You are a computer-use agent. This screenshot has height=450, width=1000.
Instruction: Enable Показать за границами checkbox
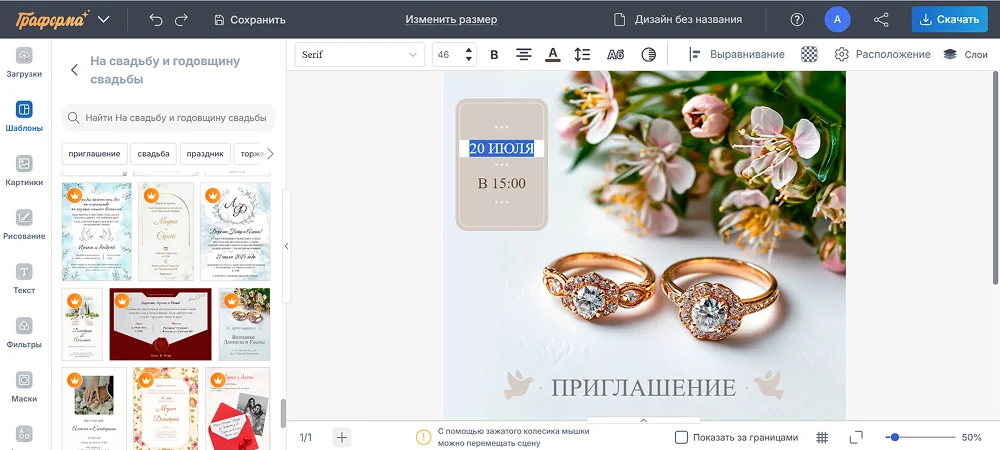(x=681, y=437)
